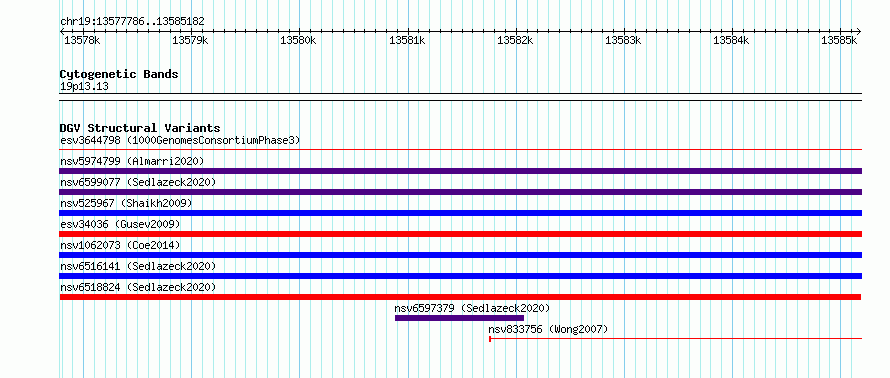Image resolution: width=890 pixels, height=378 pixels.
Task: Select the nsv5974799 purple variant bar
Action: click(460, 171)
